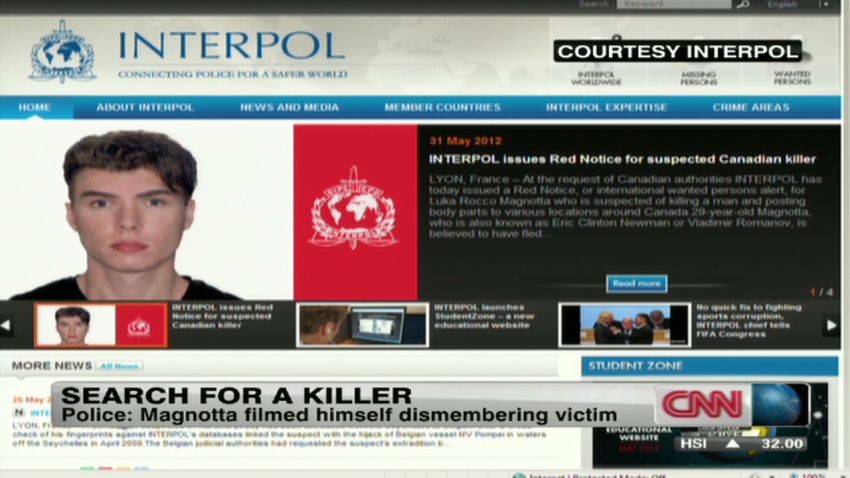This screenshot has width=850, height=478.
Task: Click the INTERPOL globe emblem logo
Action: [x=63, y=52]
